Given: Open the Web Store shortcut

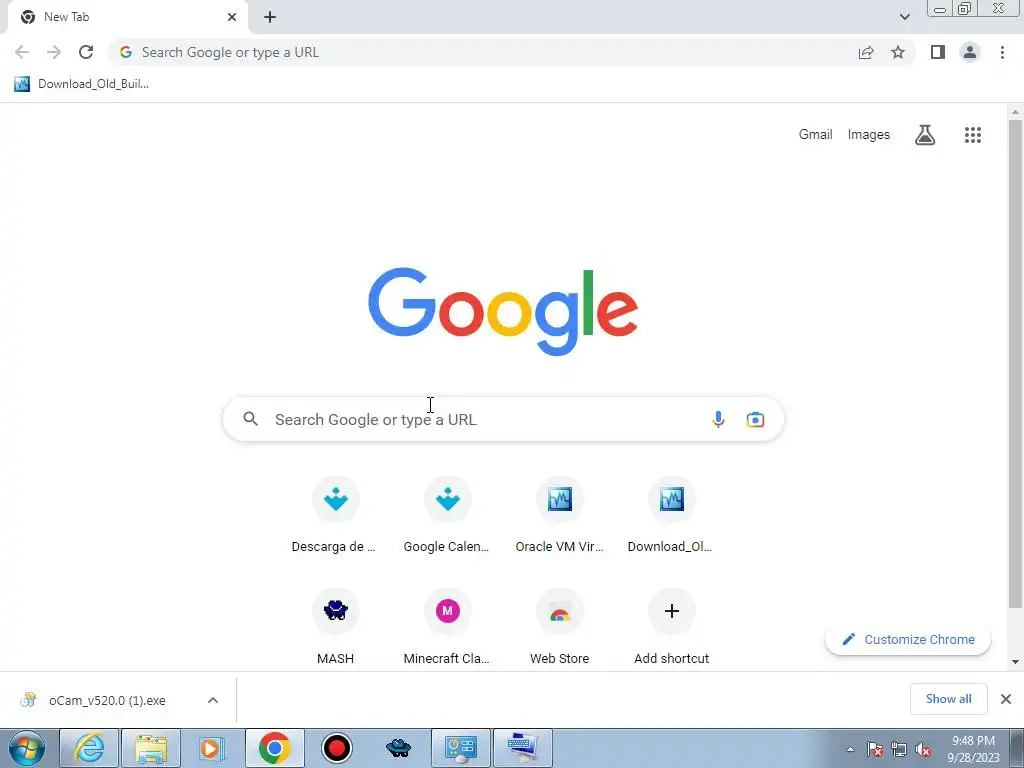Looking at the screenshot, I should click(x=560, y=627).
